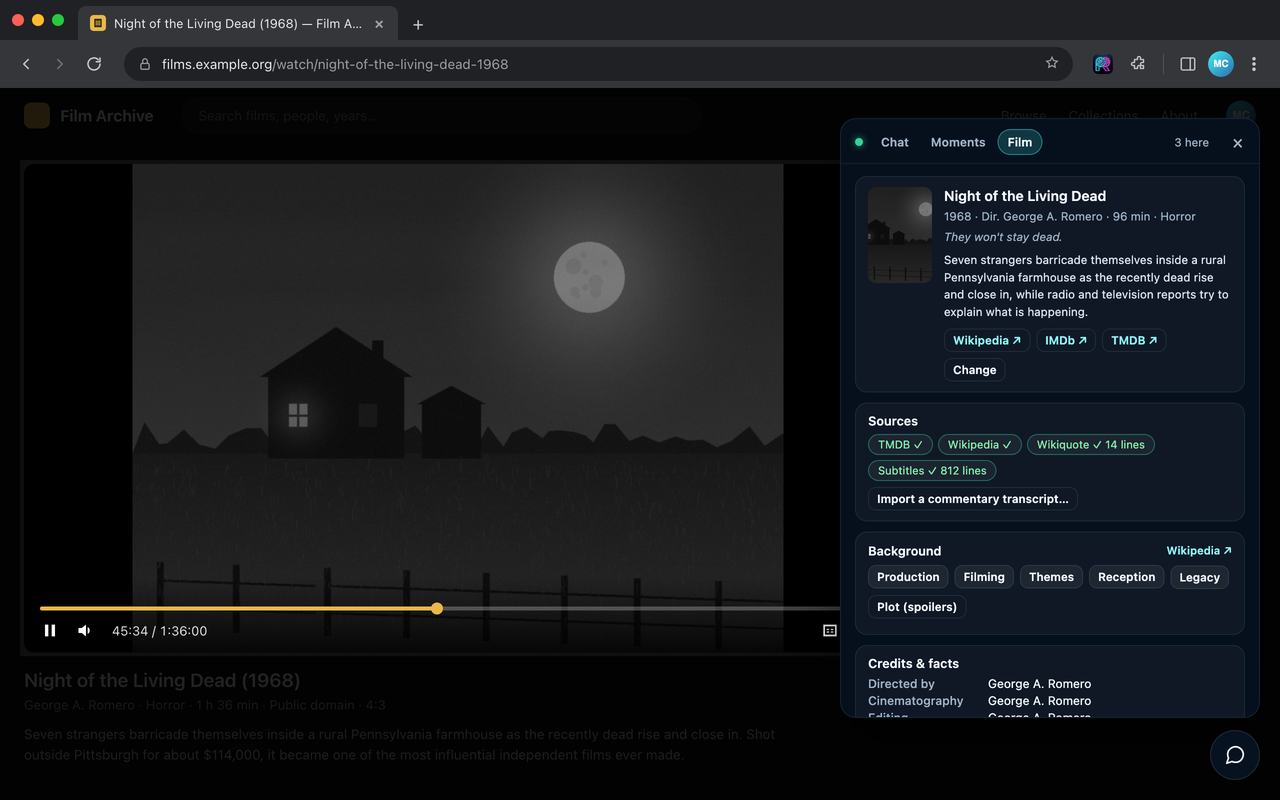Open a new browser tab
This screenshot has height=800, width=1280.
(x=418, y=24)
